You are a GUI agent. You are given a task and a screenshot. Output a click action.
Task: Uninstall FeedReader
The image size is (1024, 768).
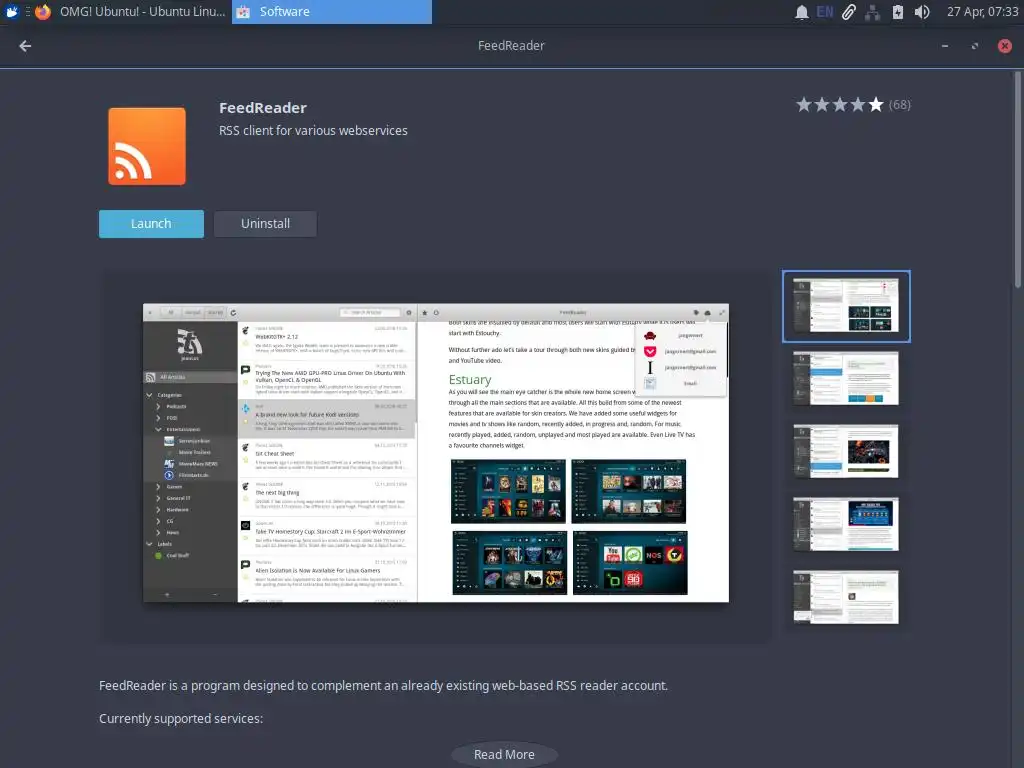point(265,224)
